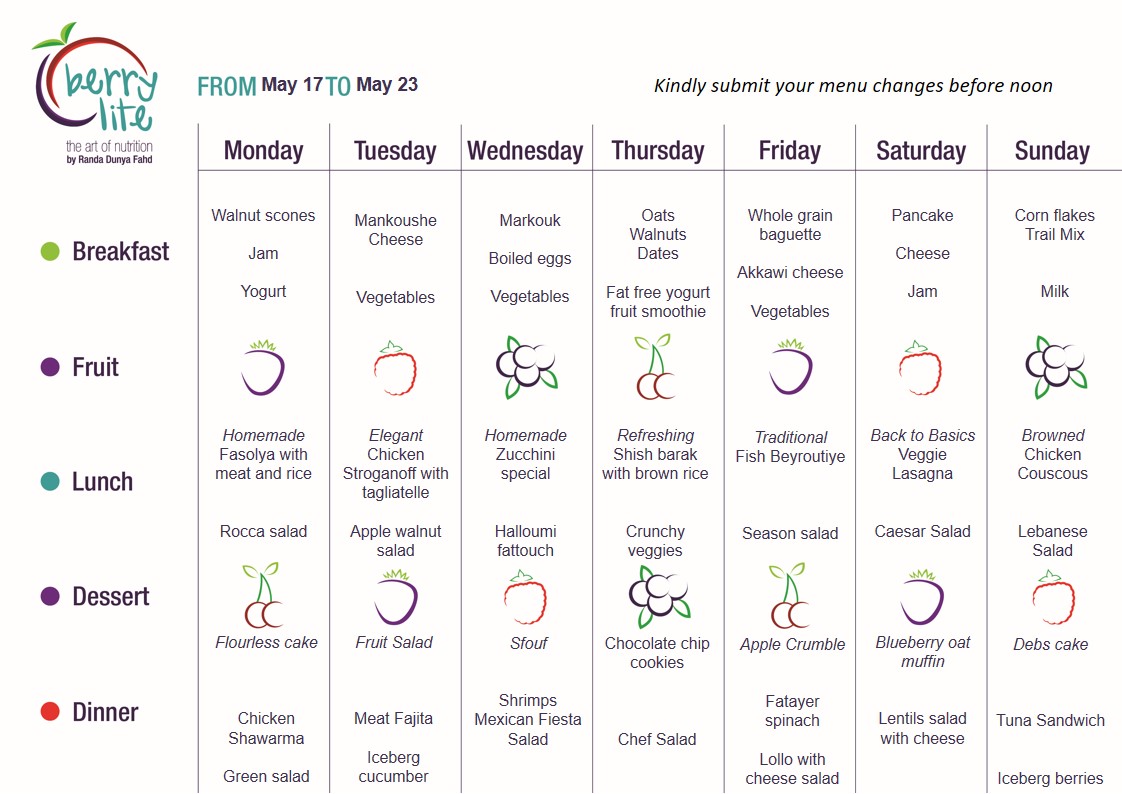Click Thursday's cherry fruit icon
This screenshot has width=1122, height=794.
[x=655, y=366]
